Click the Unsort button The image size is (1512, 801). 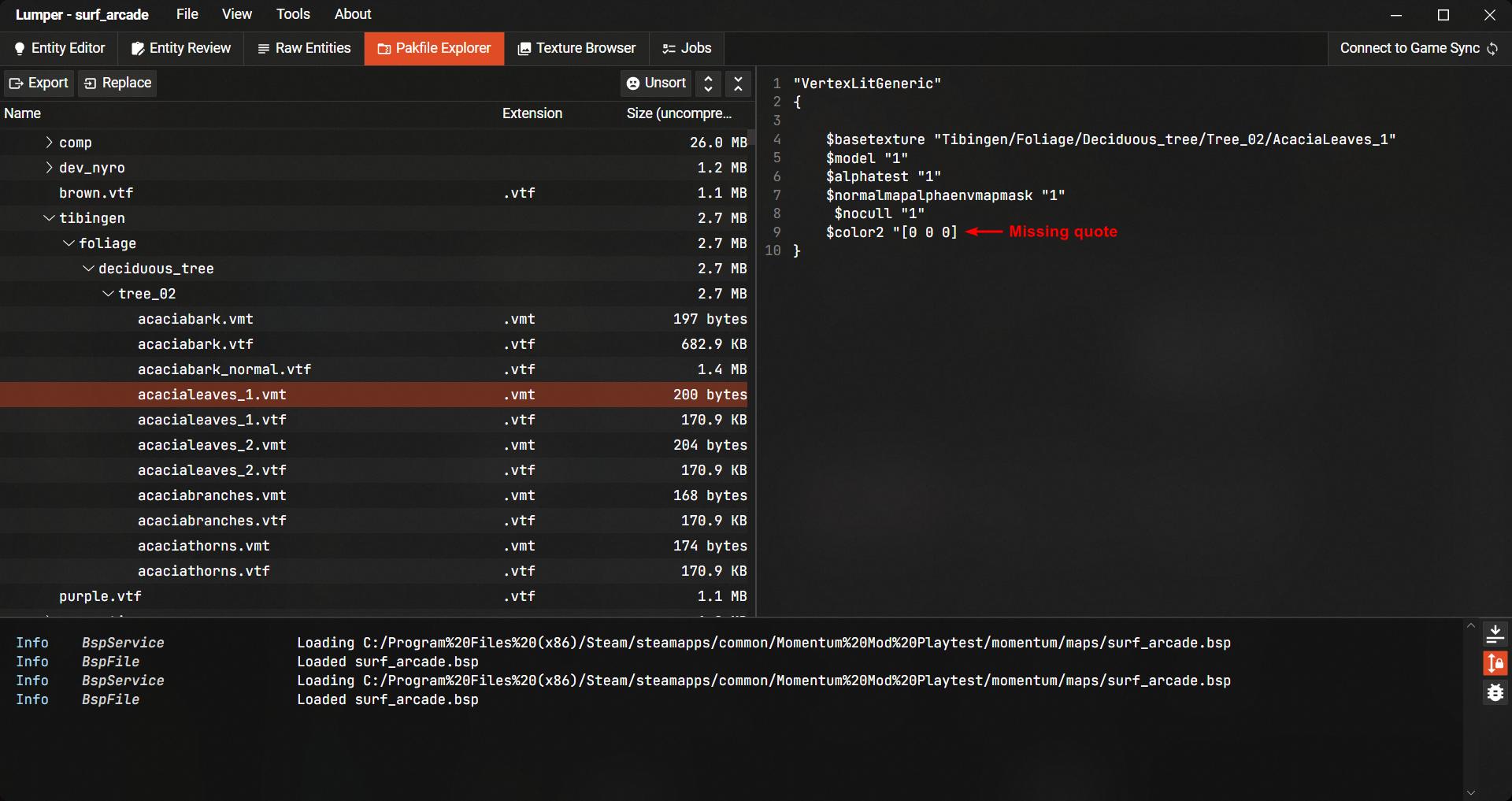click(656, 83)
